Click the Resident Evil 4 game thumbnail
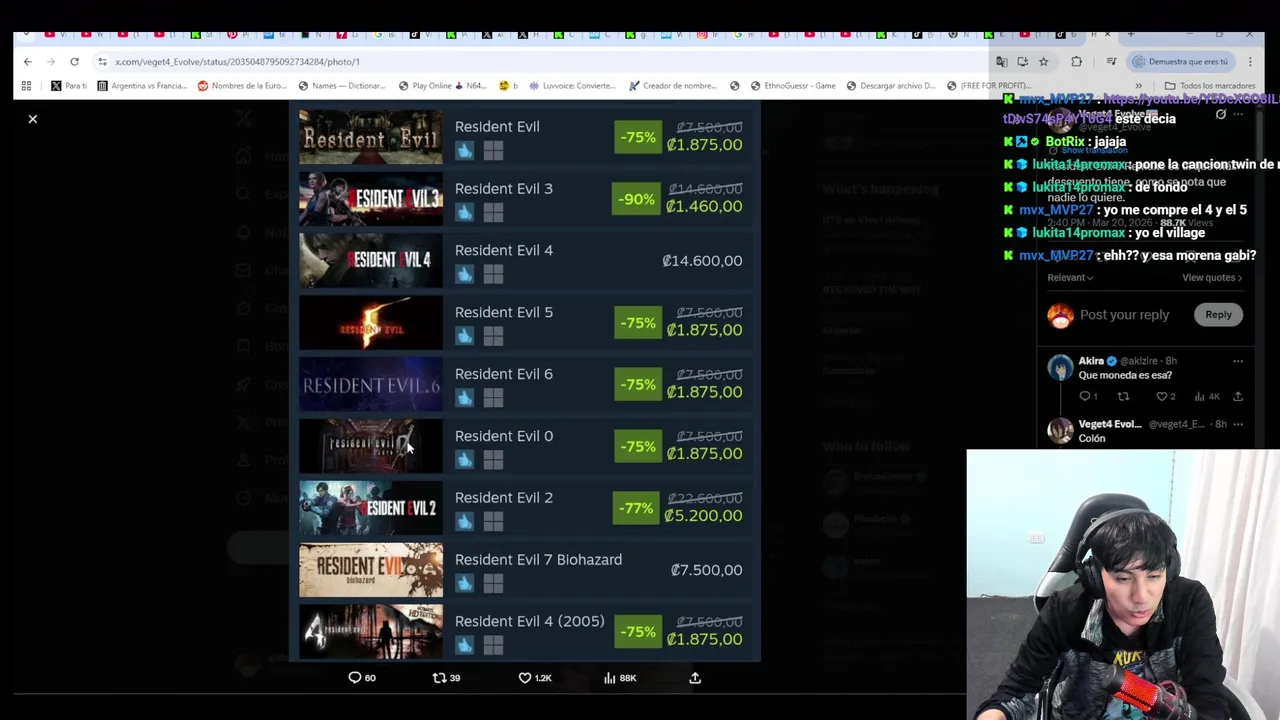This screenshot has height=720, width=1280. [371, 261]
